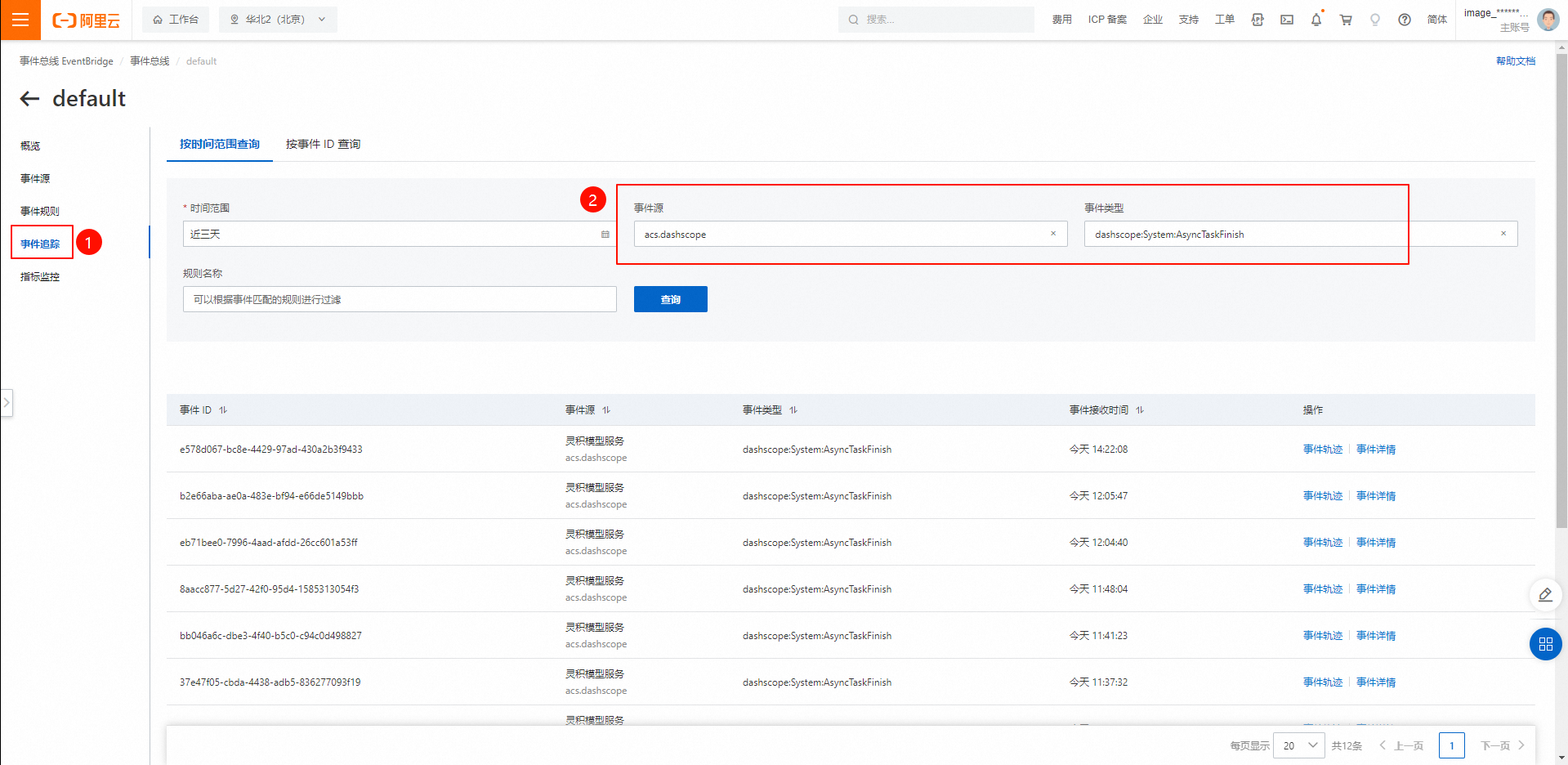Open the 每页显示 20 page-size dropdown
The image size is (1568, 765).
point(1299,745)
